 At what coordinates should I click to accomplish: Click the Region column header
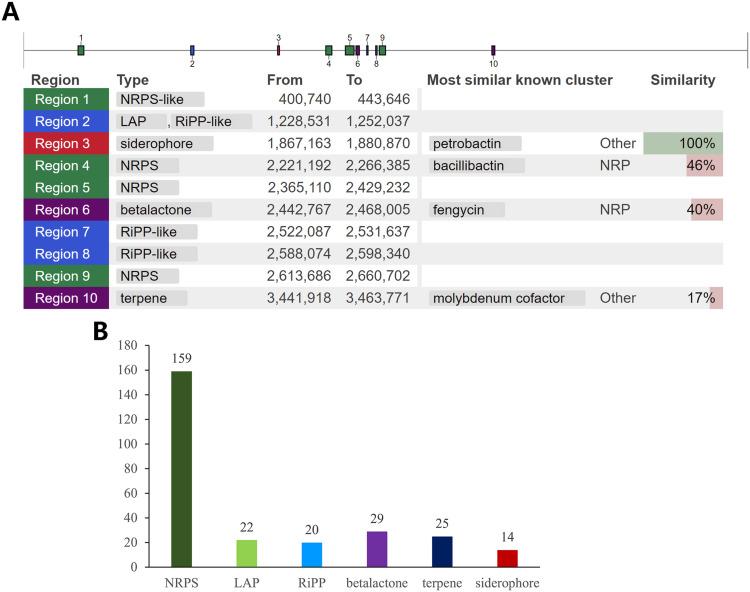tap(55, 80)
